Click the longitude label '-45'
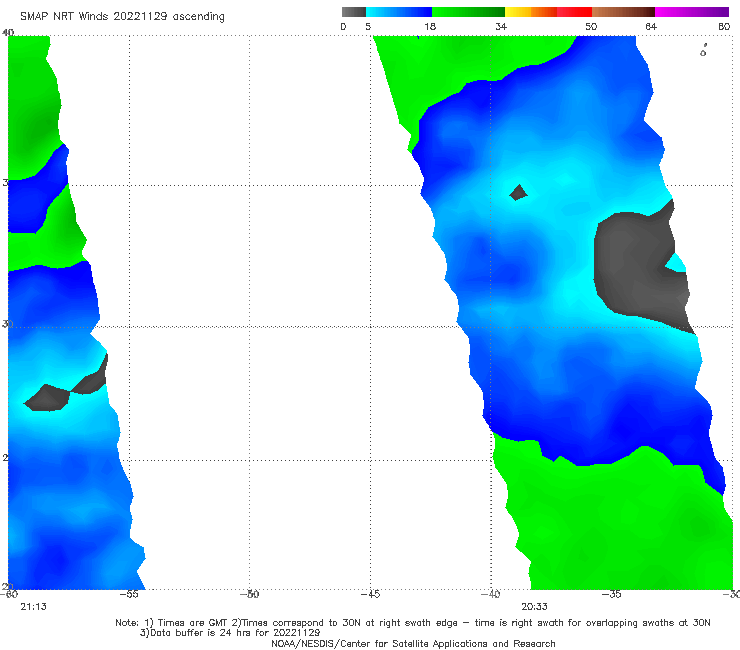 pos(370,594)
